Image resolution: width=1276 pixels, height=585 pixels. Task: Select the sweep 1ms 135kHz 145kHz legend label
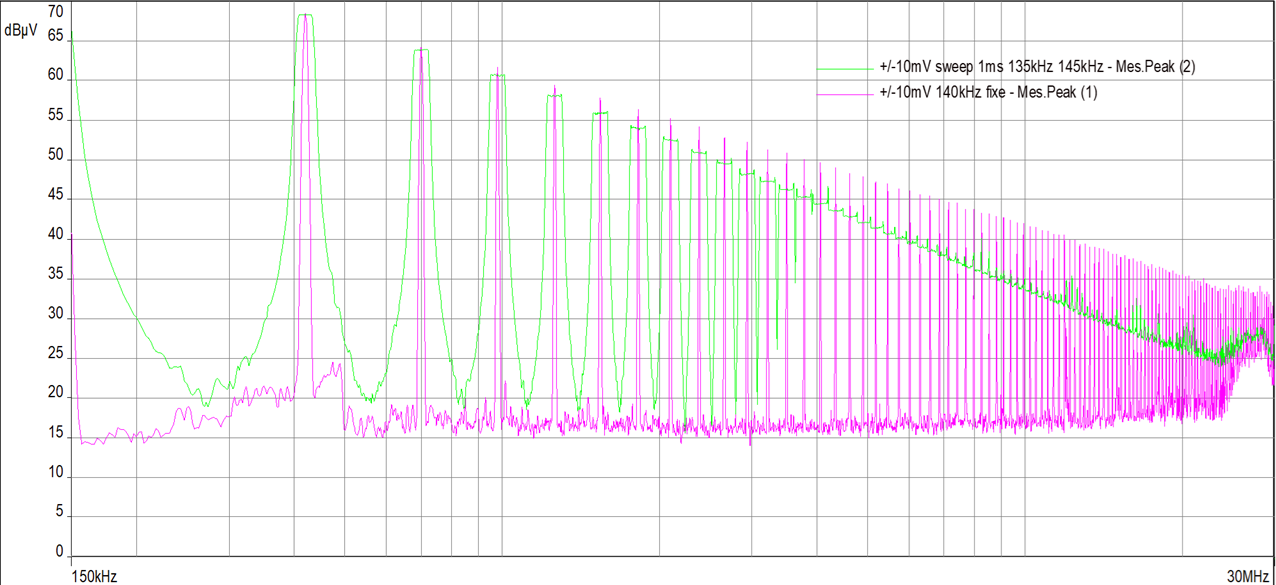tap(1037, 67)
